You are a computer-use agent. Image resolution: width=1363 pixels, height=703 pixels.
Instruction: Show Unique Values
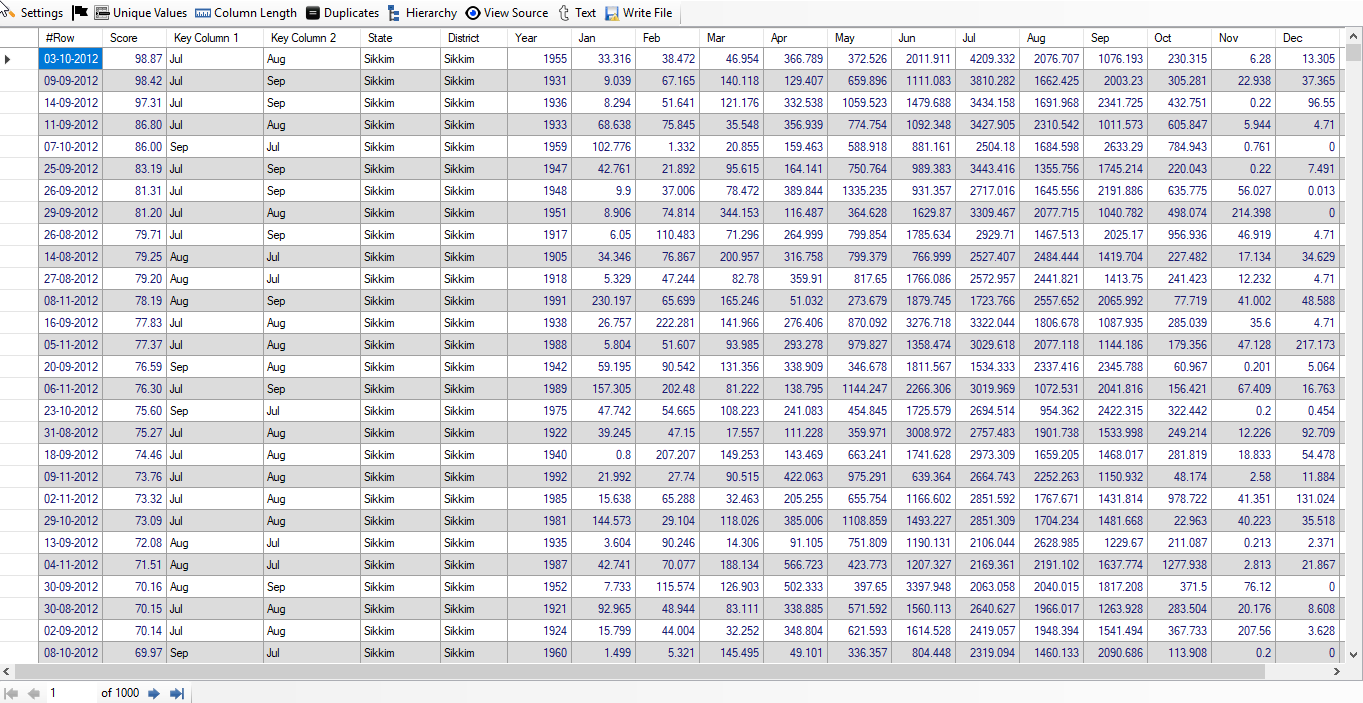(141, 13)
